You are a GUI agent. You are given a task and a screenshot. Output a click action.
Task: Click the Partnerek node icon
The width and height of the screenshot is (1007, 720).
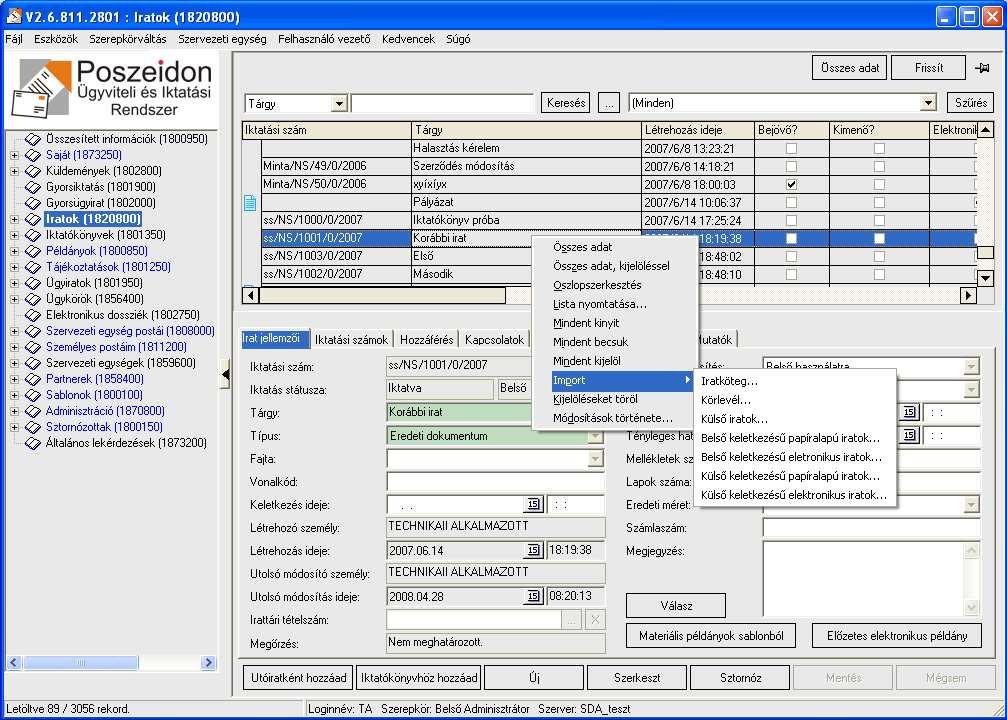click(33, 379)
